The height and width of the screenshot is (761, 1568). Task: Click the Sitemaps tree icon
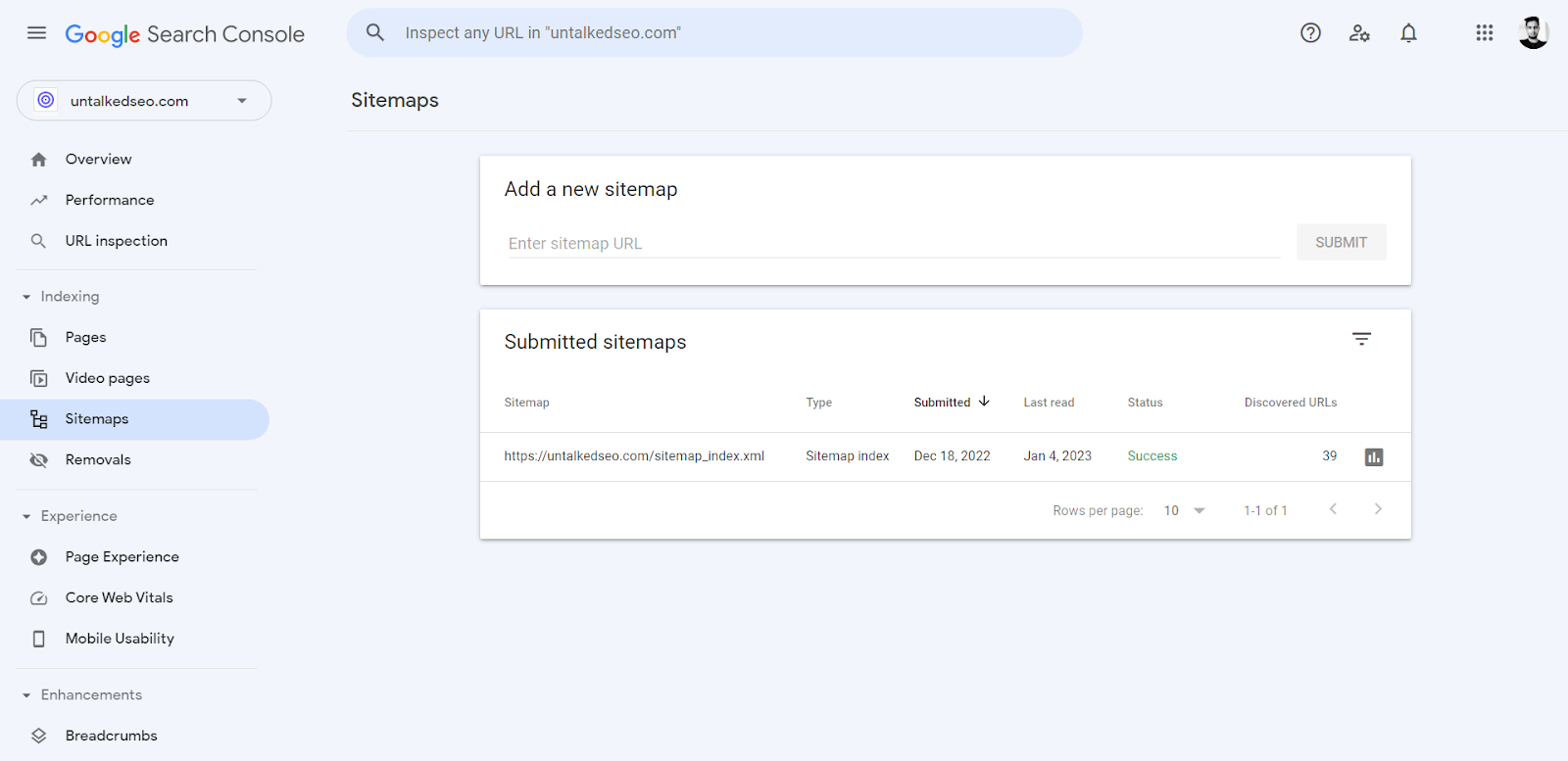(x=39, y=419)
